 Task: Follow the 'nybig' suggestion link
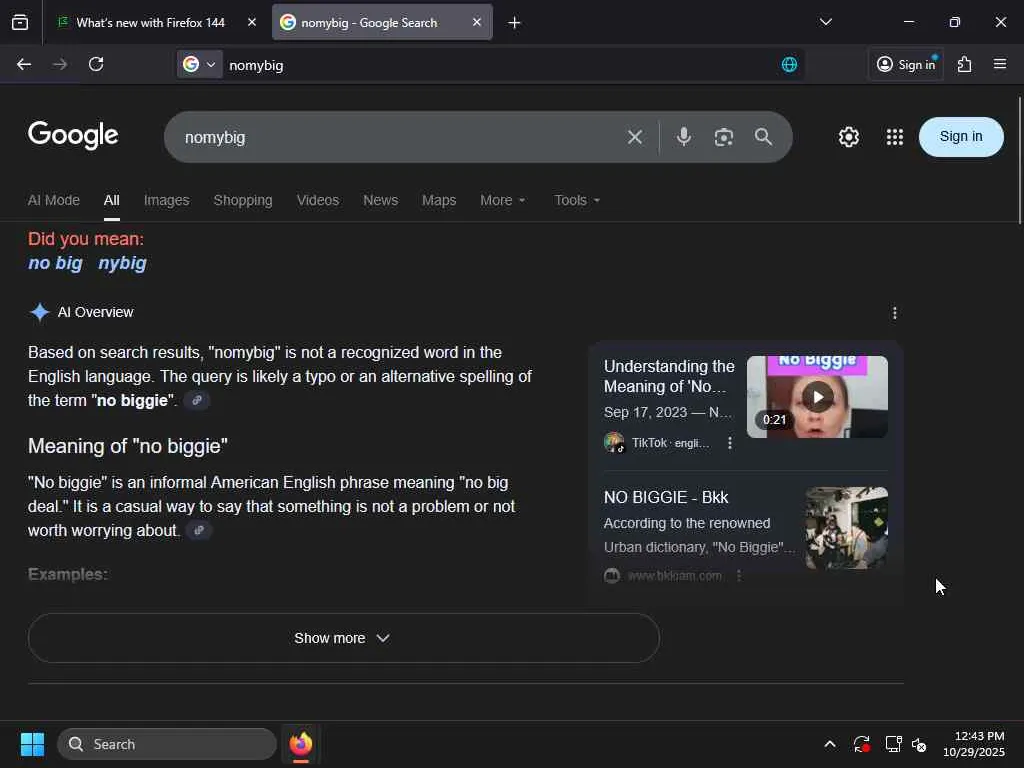pos(122,263)
